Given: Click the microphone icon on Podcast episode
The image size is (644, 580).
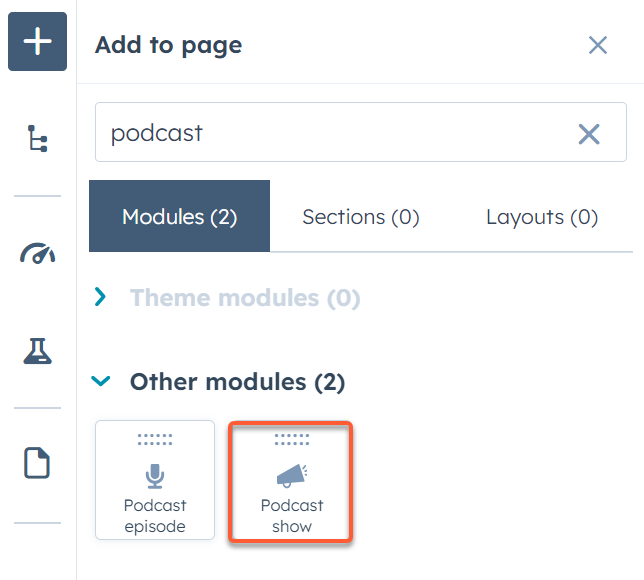Looking at the screenshot, I should pos(155,476).
